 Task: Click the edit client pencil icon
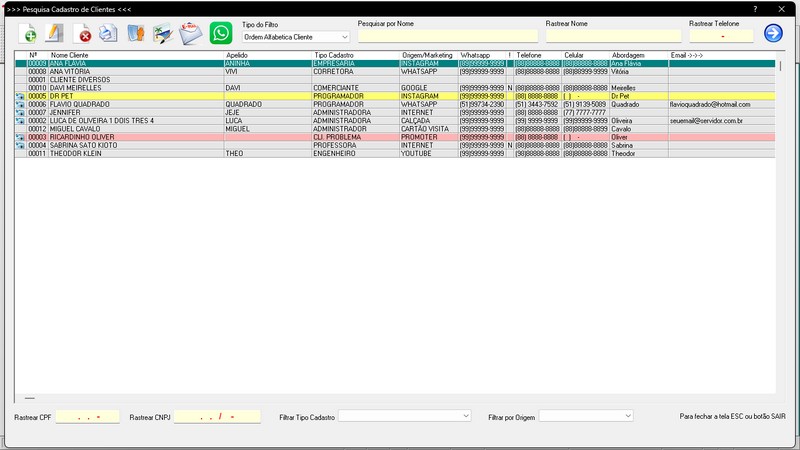point(54,33)
